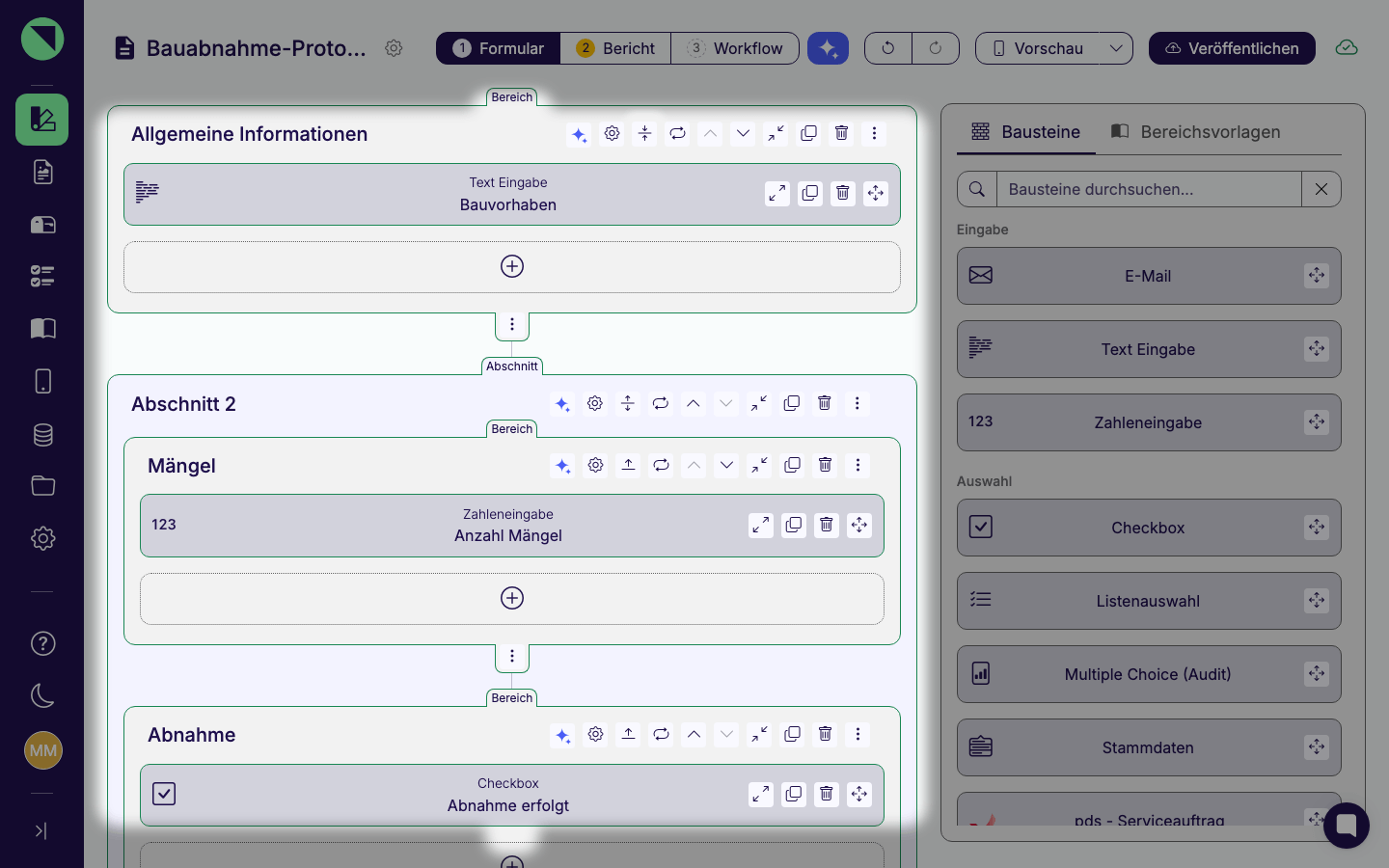This screenshot has height=868, width=1389.
Task: Open three-dot menu below Allgemeine Informationen
Action: [x=512, y=325]
